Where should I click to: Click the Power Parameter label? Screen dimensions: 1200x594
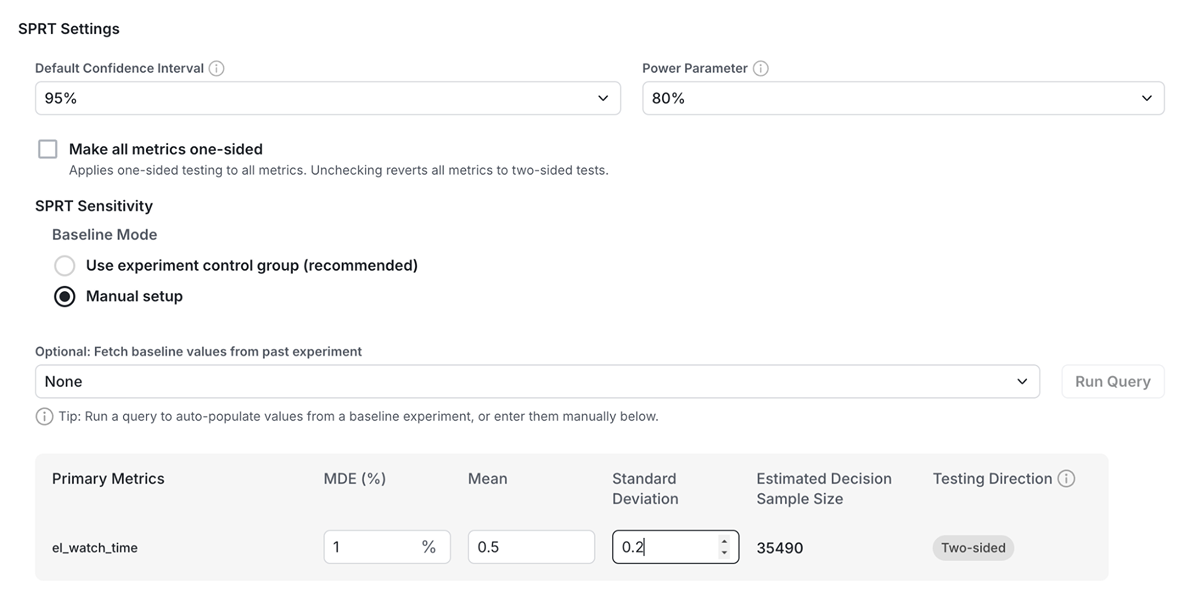(x=695, y=69)
